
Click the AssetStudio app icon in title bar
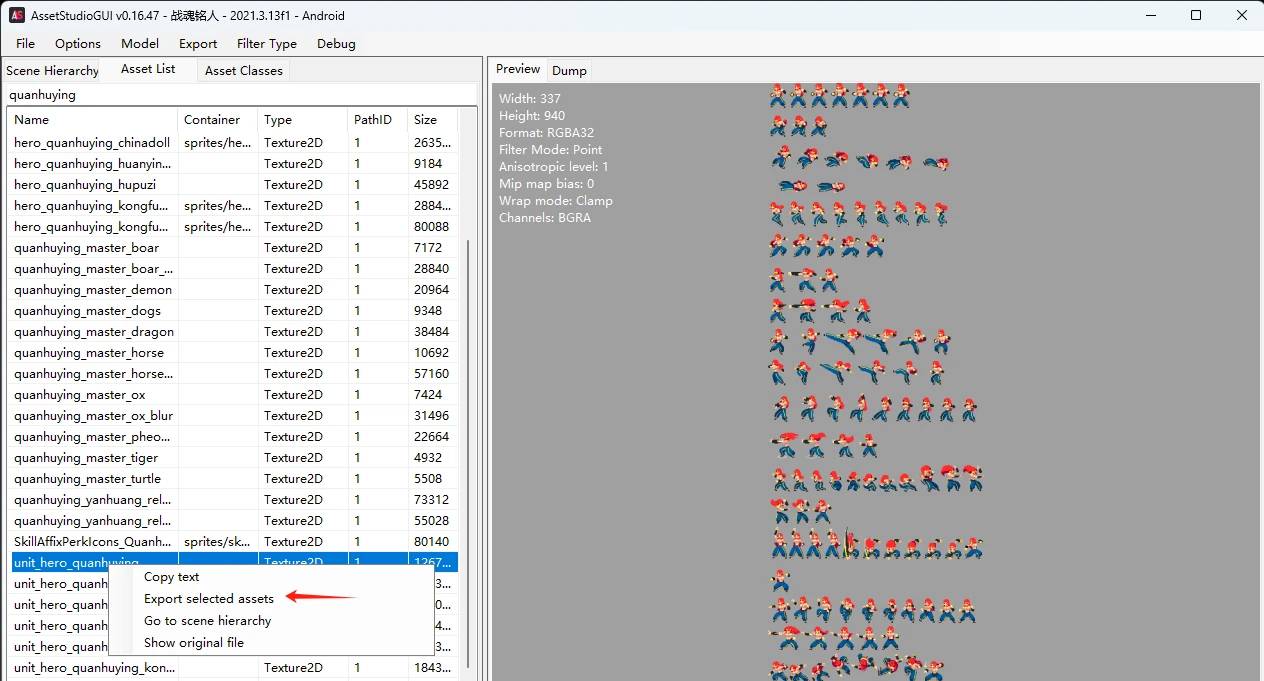click(17, 15)
